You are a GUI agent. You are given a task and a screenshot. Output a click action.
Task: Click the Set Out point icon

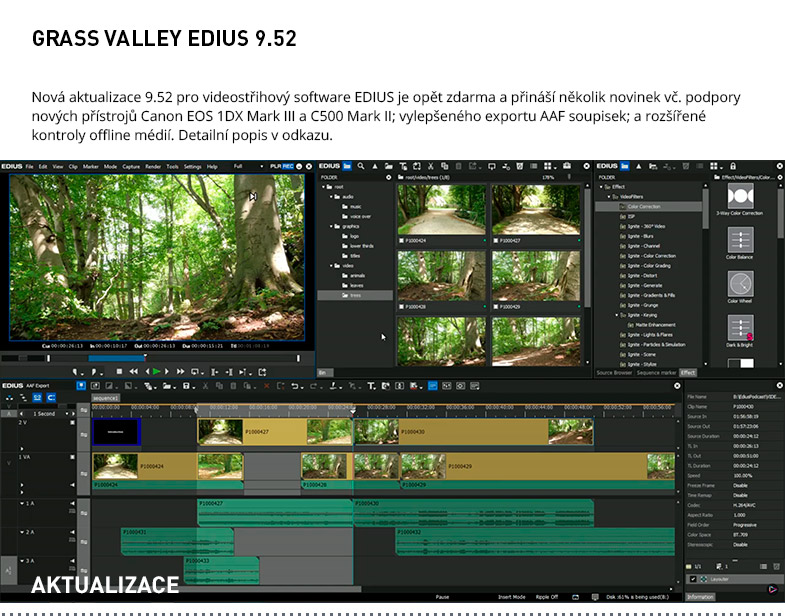click(95, 372)
